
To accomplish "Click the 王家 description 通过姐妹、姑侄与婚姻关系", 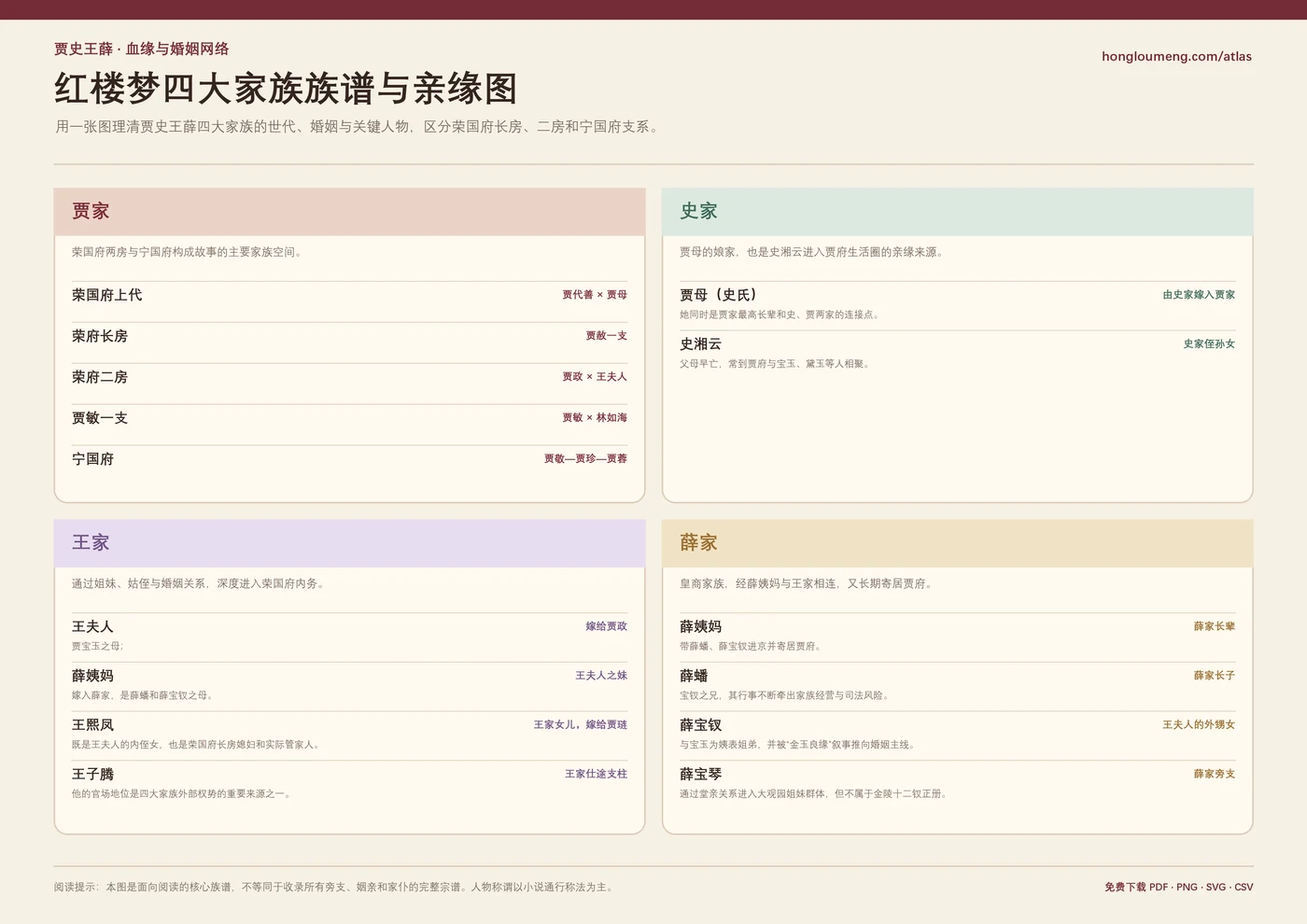I will coord(198,583).
